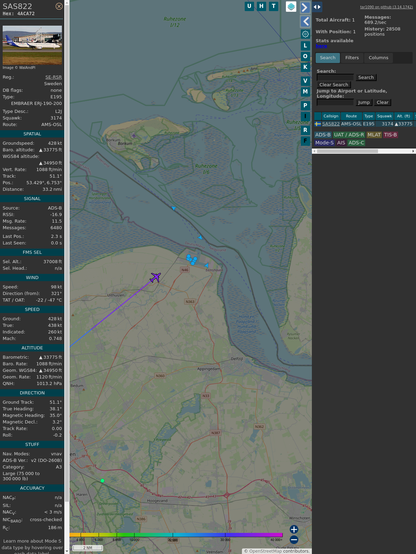This screenshot has width=416, height=554.
Task: Click the M map control button
Action: click(x=305, y=92)
